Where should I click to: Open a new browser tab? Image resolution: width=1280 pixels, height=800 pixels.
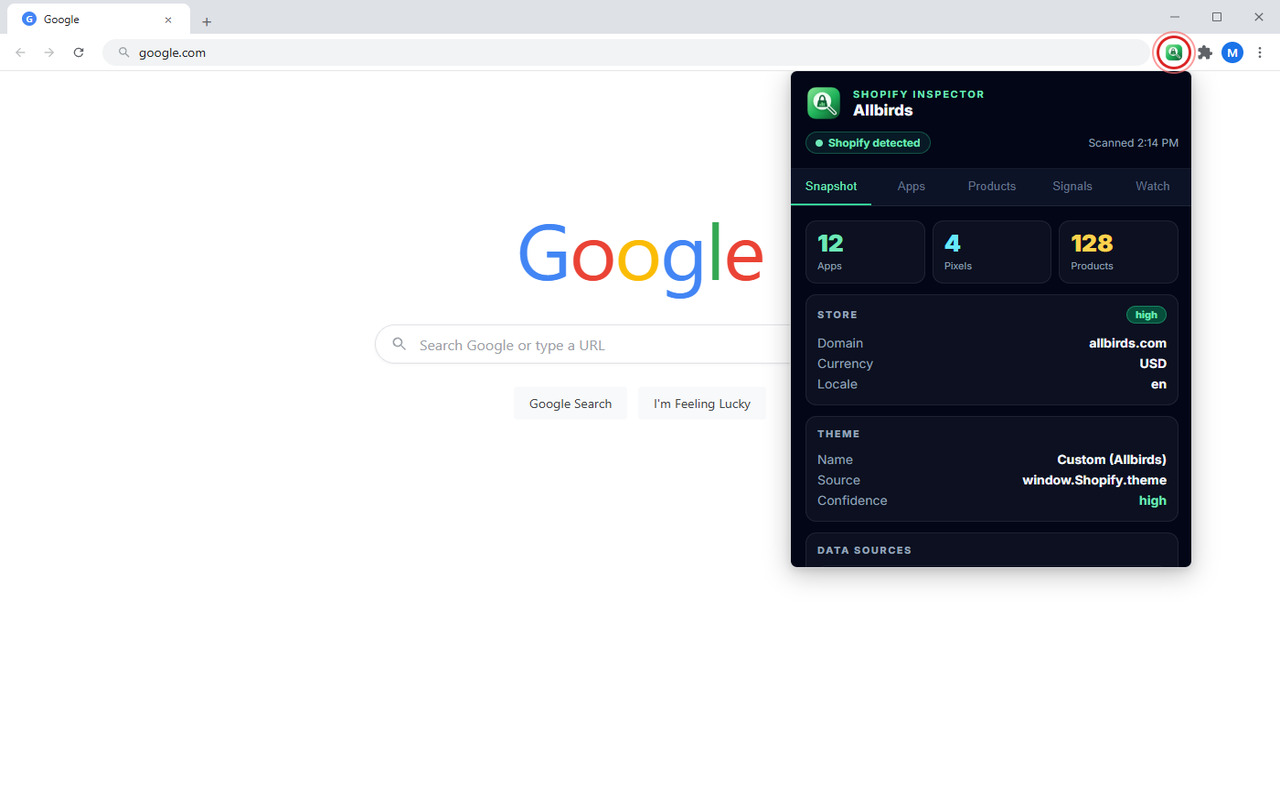click(207, 21)
